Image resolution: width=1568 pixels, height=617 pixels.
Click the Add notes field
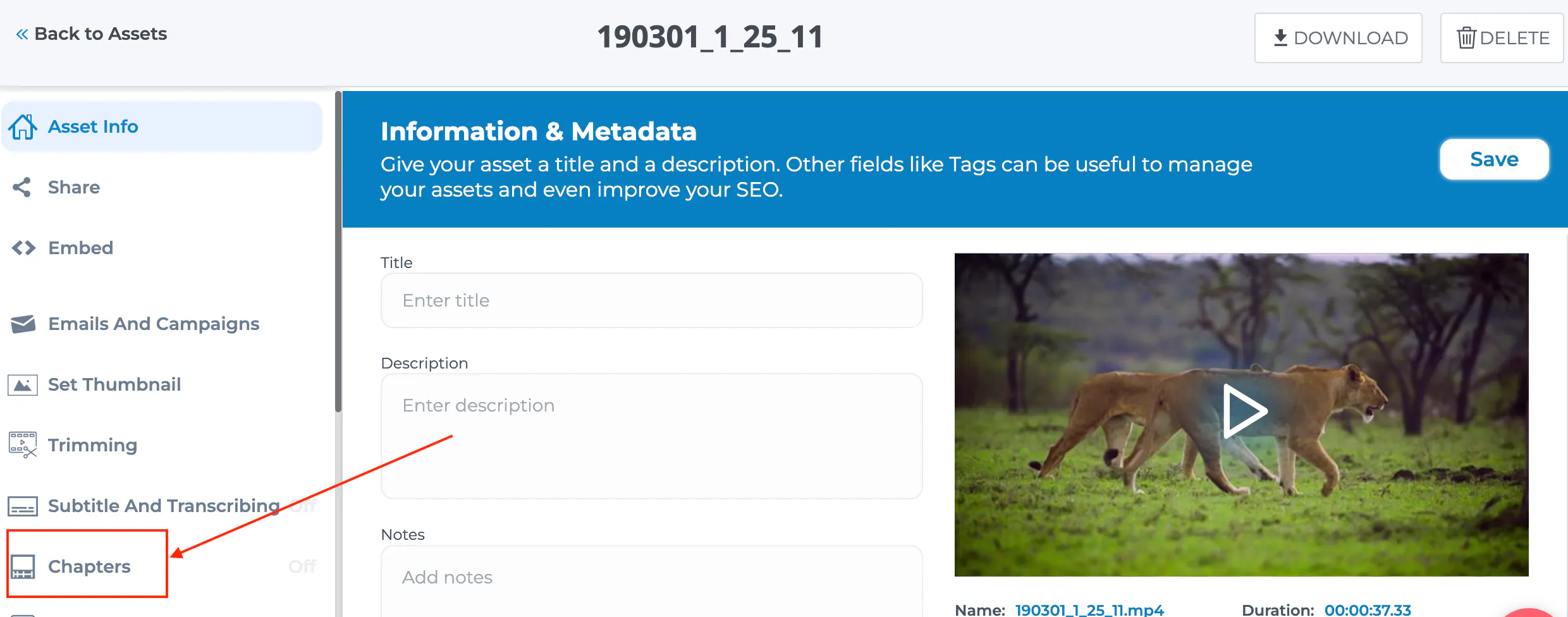coord(652,580)
